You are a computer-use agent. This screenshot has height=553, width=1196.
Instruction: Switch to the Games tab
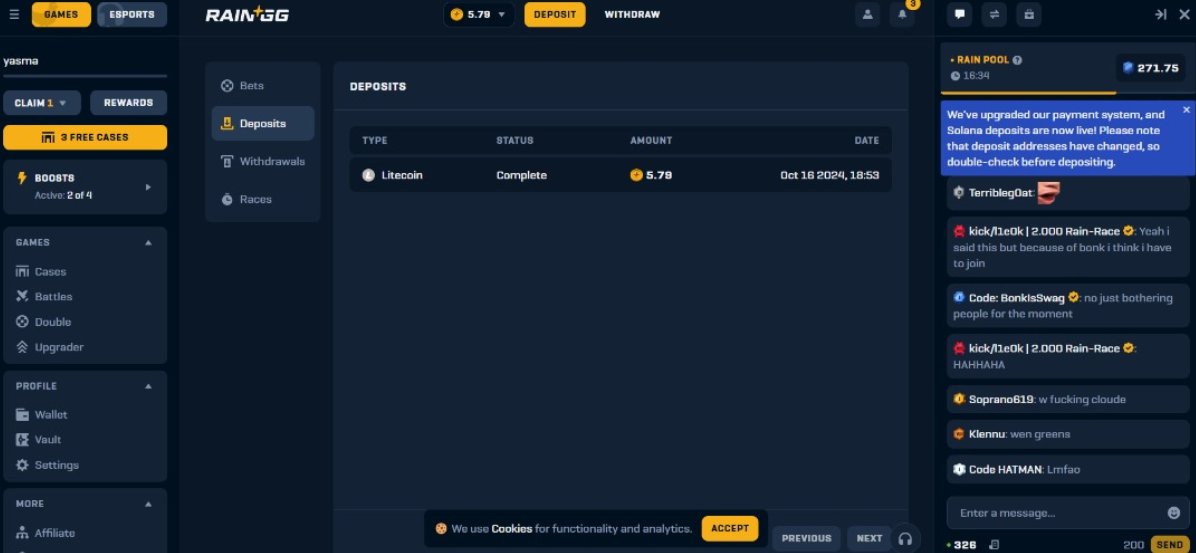pos(61,14)
